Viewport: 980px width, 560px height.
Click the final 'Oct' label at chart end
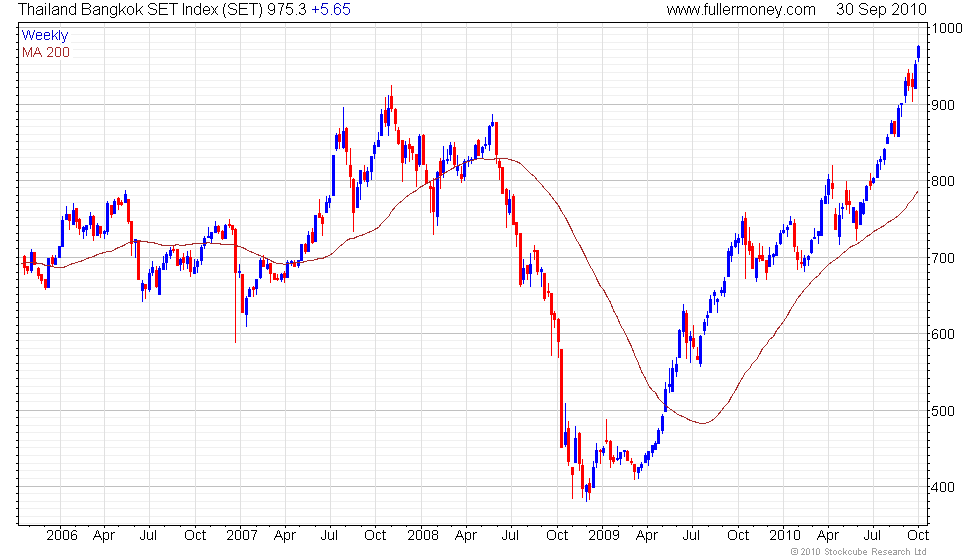click(918, 535)
